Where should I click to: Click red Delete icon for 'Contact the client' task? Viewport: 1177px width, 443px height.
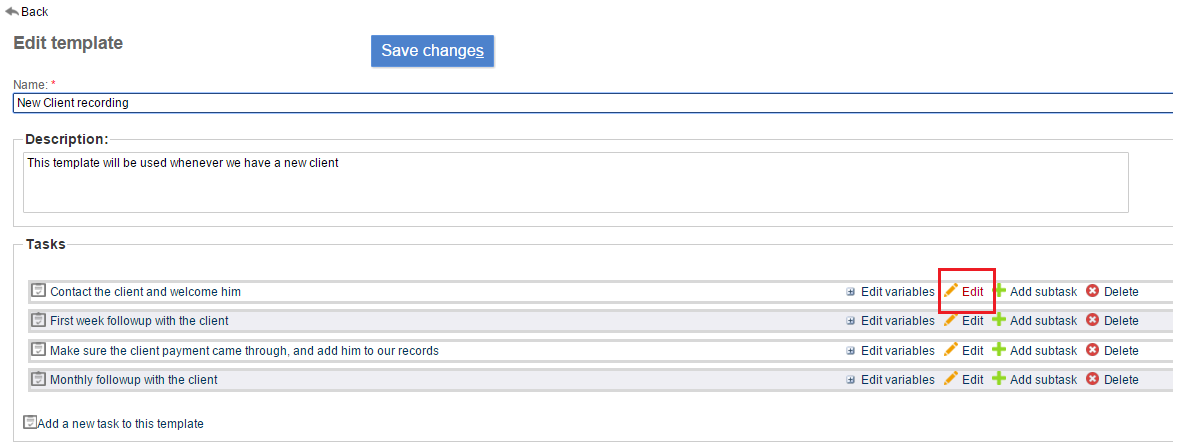tap(1092, 291)
